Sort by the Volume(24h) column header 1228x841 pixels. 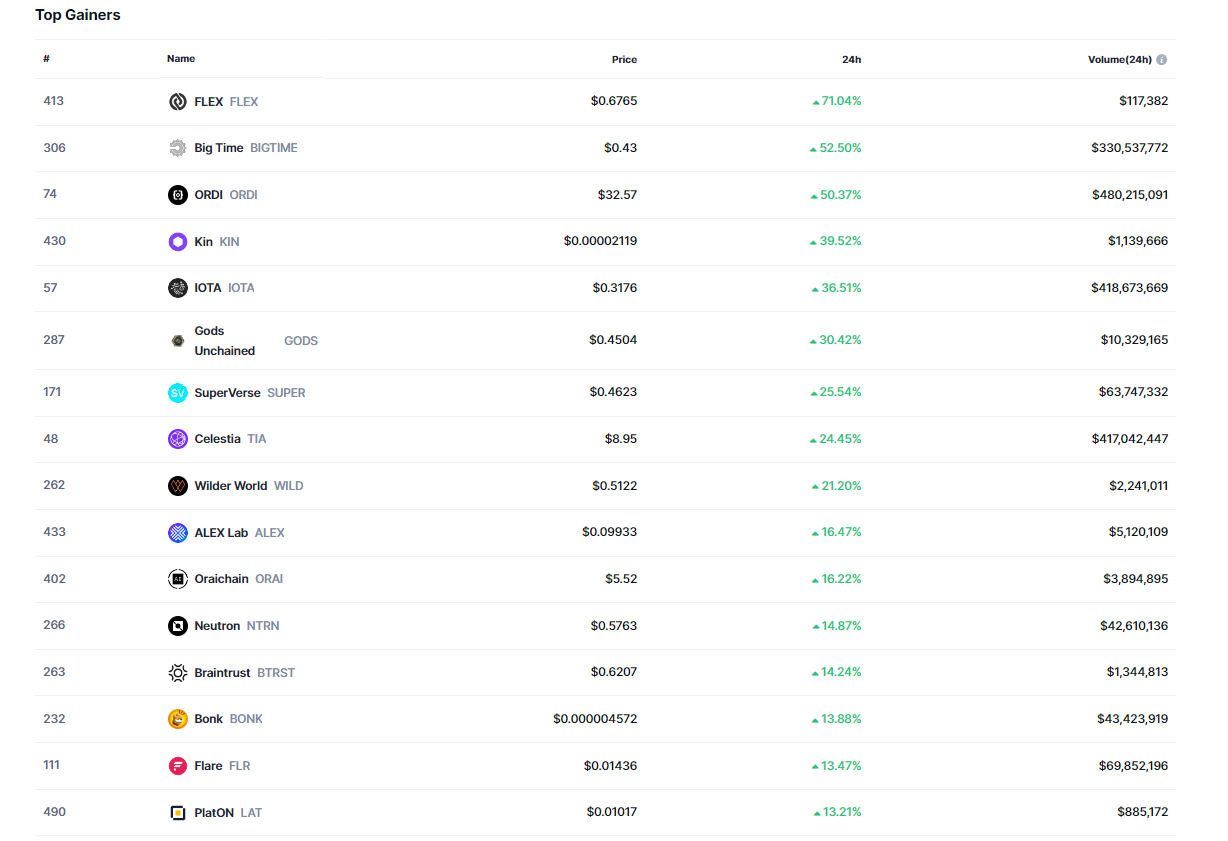coord(1120,60)
